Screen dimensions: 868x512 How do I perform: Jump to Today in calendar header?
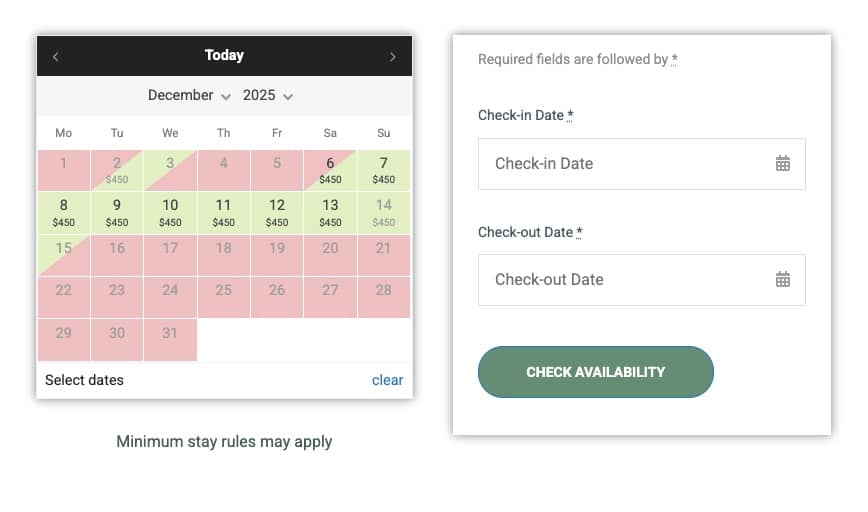[x=224, y=56]
